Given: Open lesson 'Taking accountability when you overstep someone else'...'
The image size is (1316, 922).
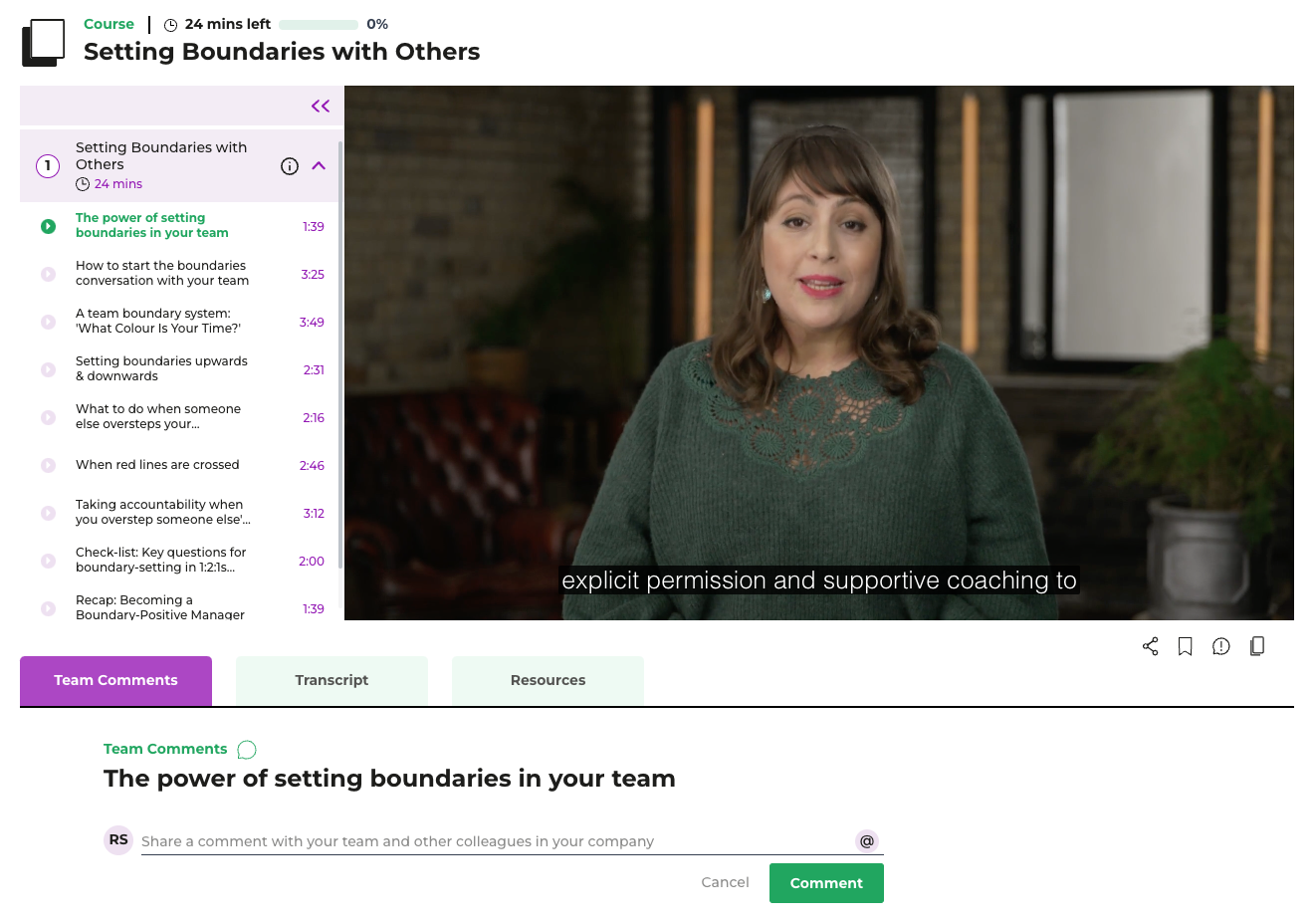Looking at the screenshot, I should (163, 513).
